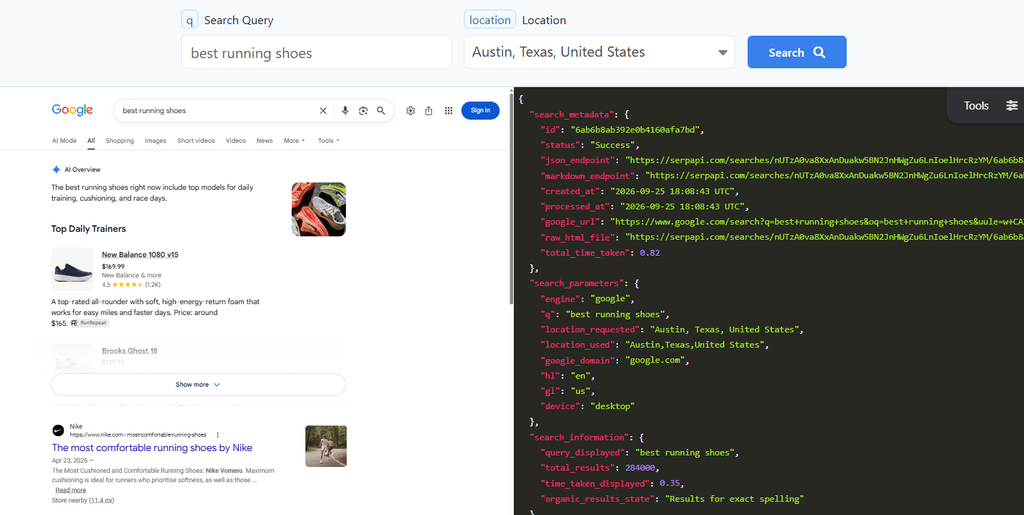This screenshot has height=515, width=1024.
Task: Click the Search Query input field
Action: point(316,52)
